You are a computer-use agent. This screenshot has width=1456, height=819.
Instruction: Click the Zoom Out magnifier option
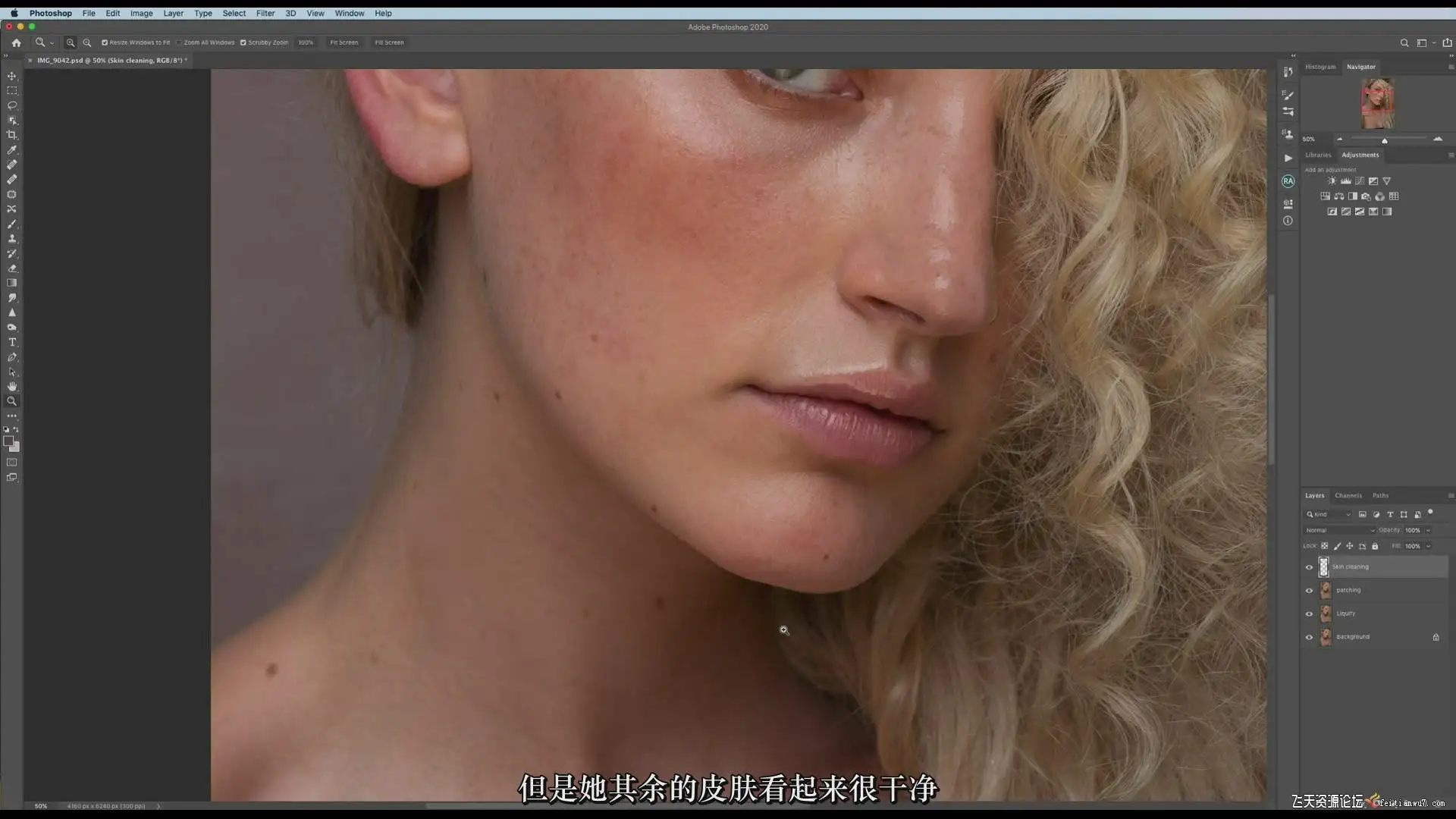click(87, 42)
